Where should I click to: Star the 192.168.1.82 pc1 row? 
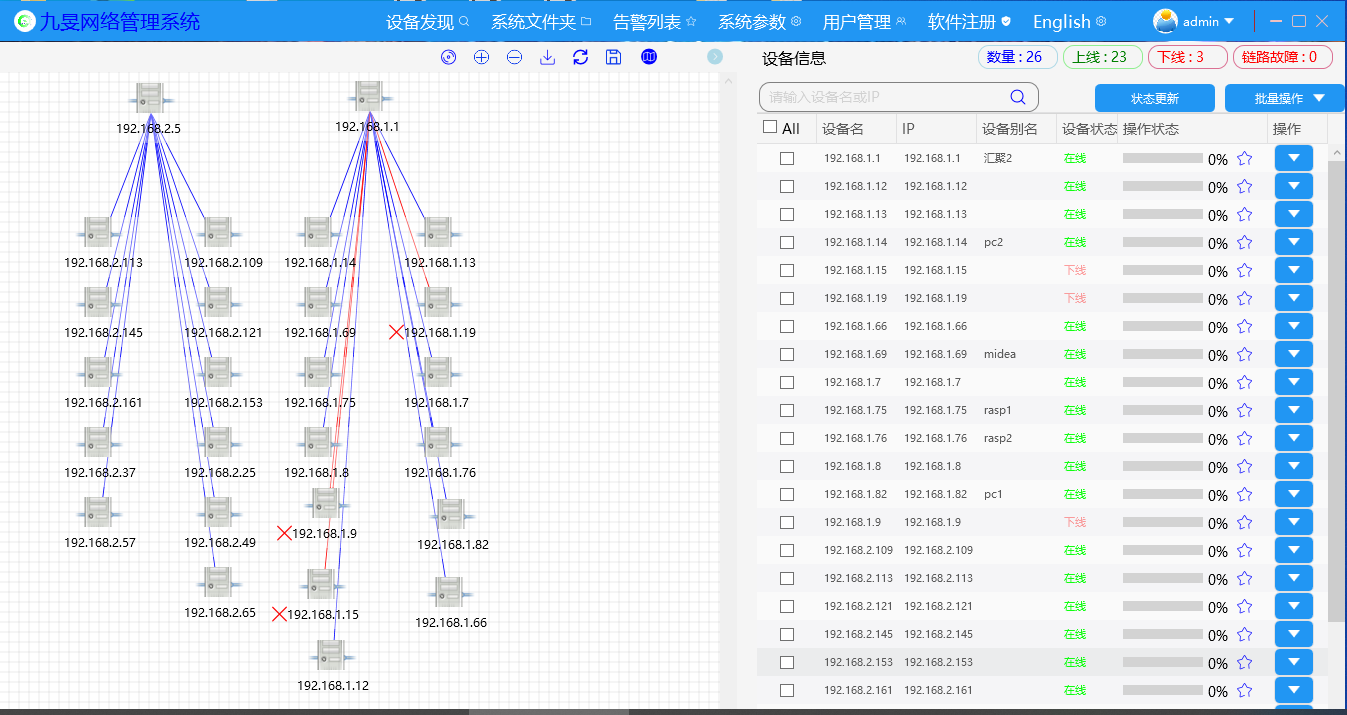tap(1245, 494)
